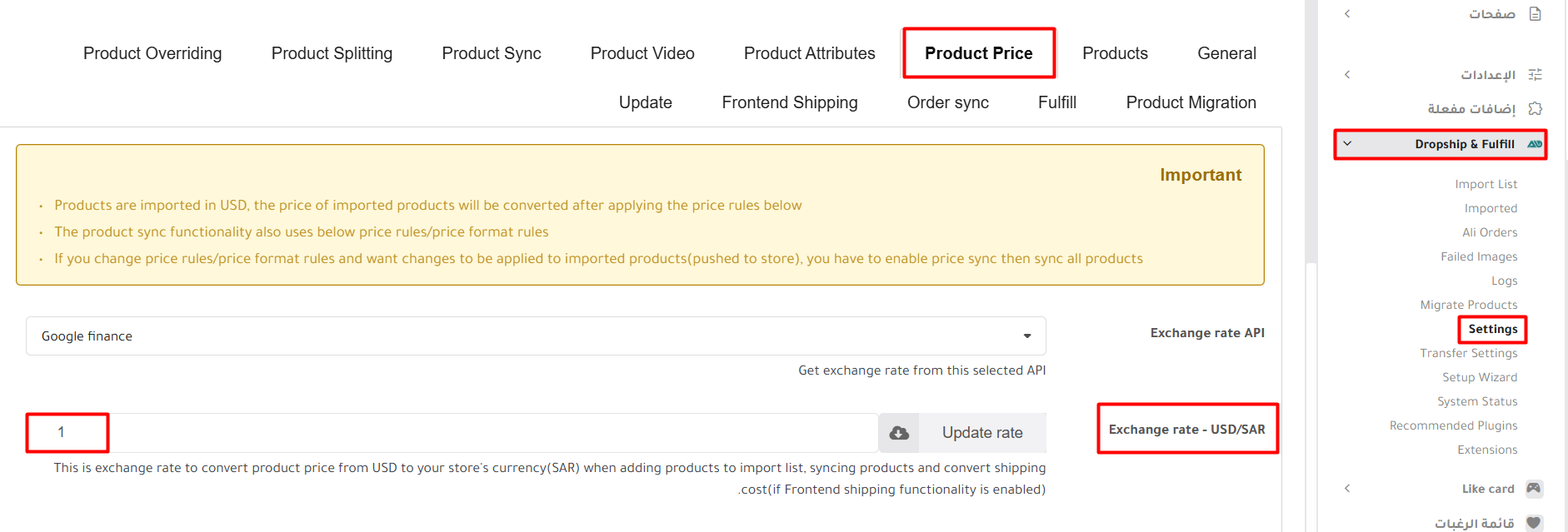Click the pages document icon in sidebar
This screenshot has width=1568, height=532.
[x=1535, y=14]
